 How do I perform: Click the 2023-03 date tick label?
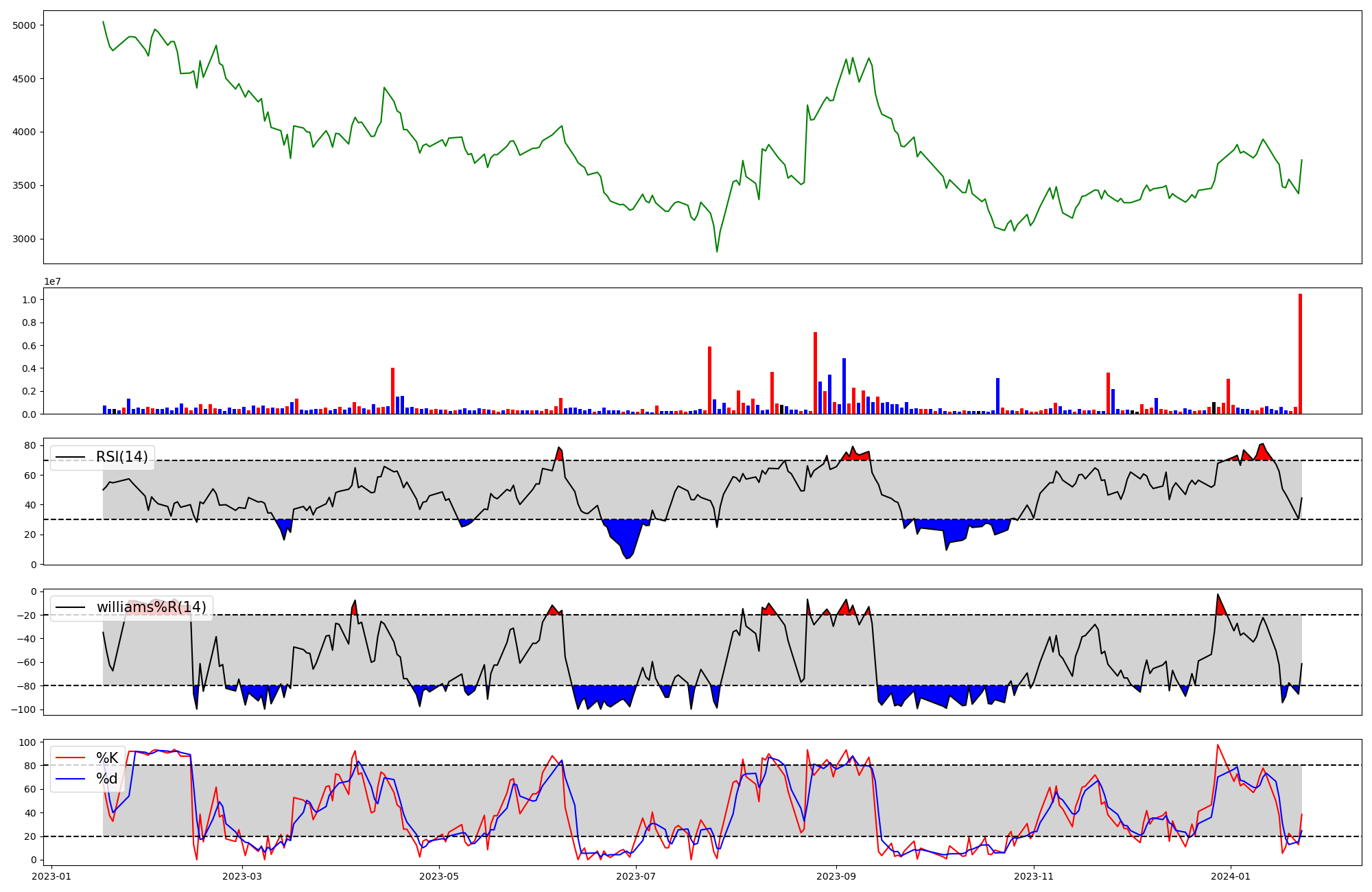243,876
